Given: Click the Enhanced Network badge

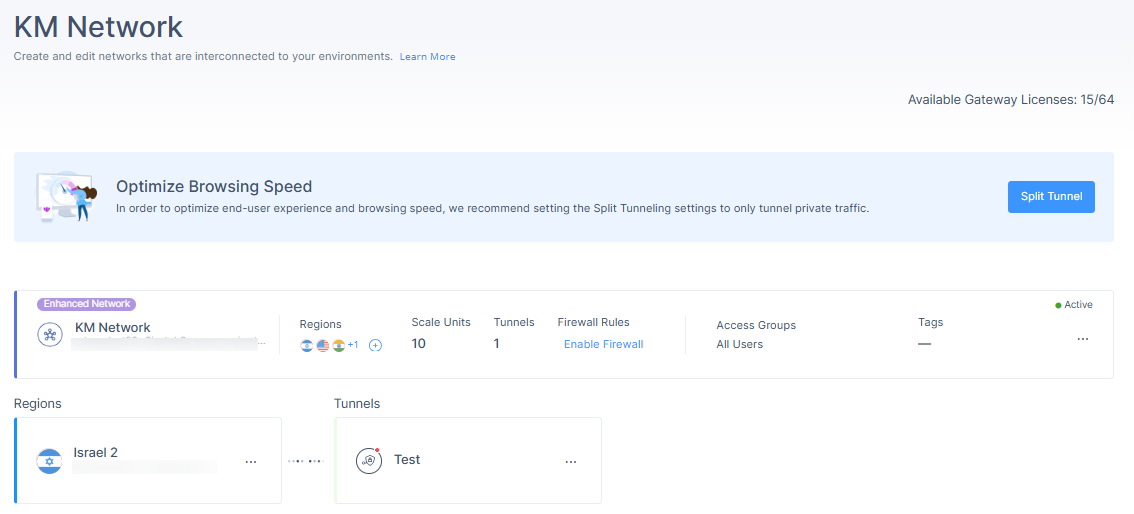Looking at the screenshot, I should pos(87,304).
